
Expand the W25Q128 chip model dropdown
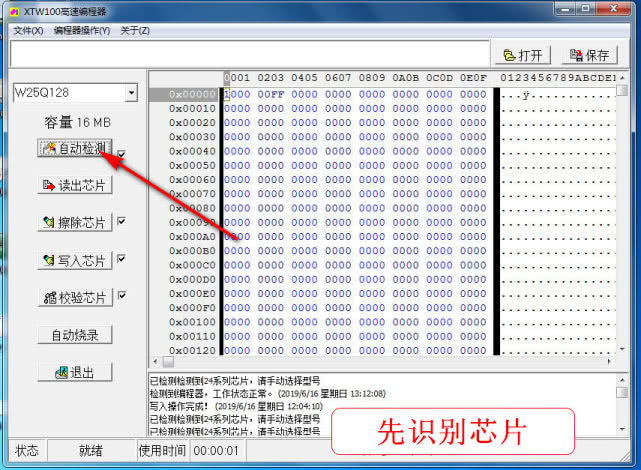coord(131,93)
